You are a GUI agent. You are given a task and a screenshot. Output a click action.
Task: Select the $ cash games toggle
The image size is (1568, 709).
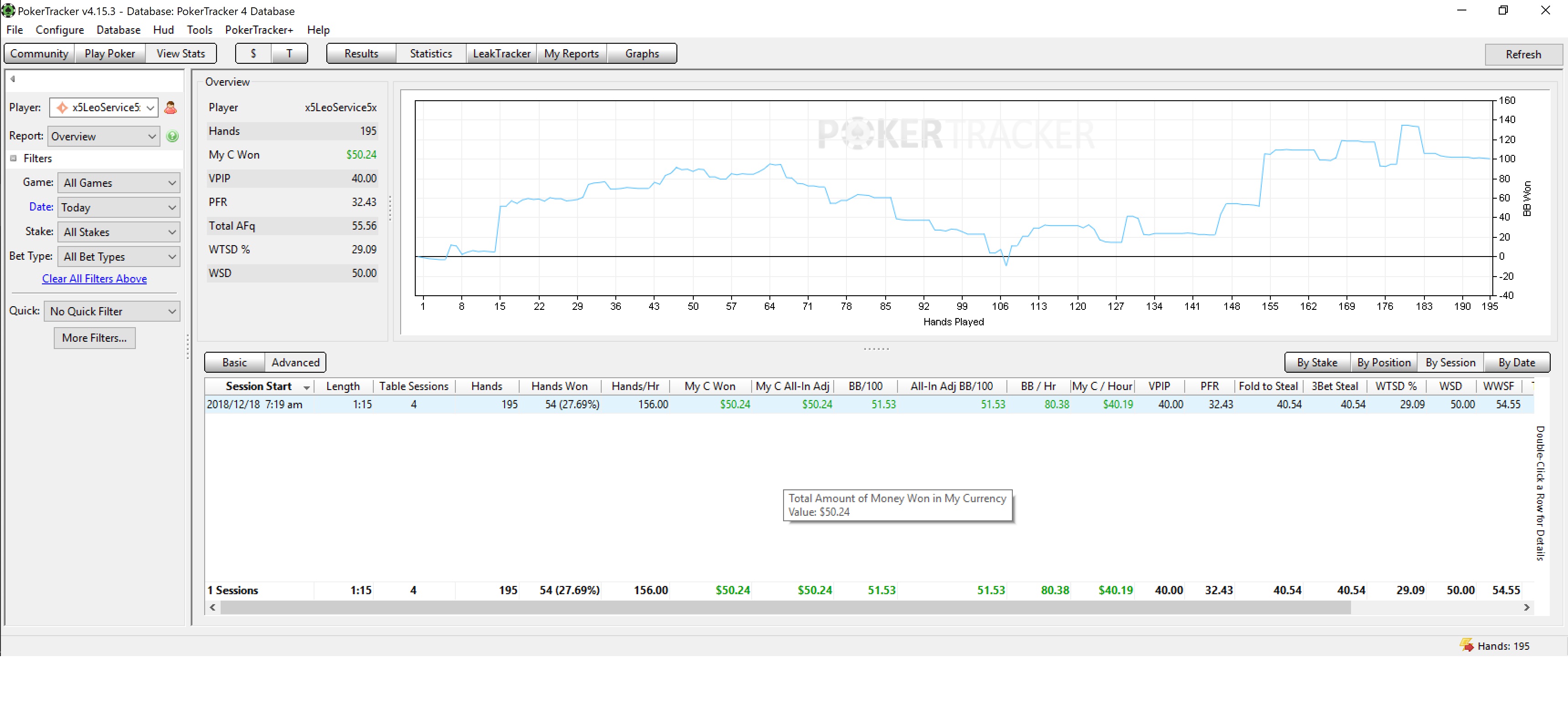pyautogui.click(x=253, y=54)
